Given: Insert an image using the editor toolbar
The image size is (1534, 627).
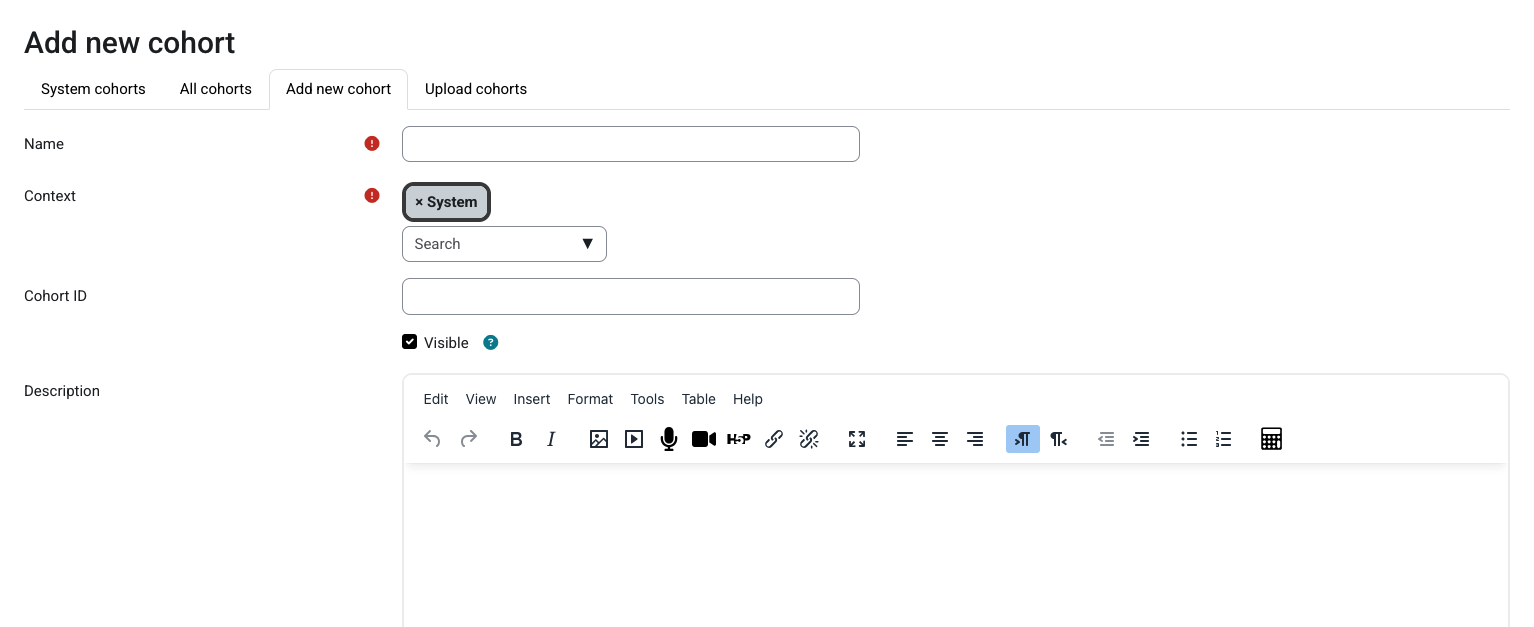Looking at the screenshot, I should (x=598, y=439).
